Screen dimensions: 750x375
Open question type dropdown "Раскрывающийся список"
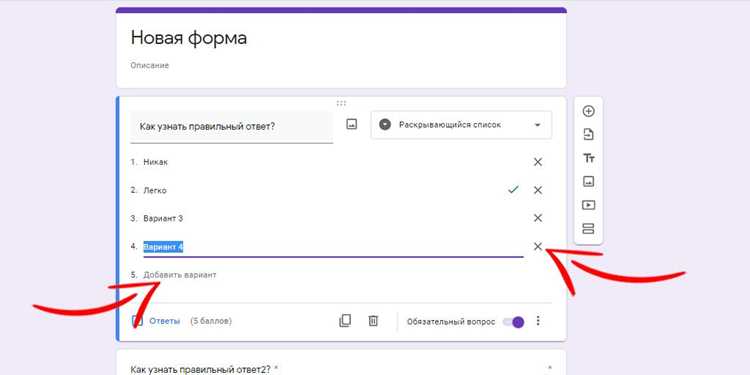pyautogui.click(x=461, y=125)
